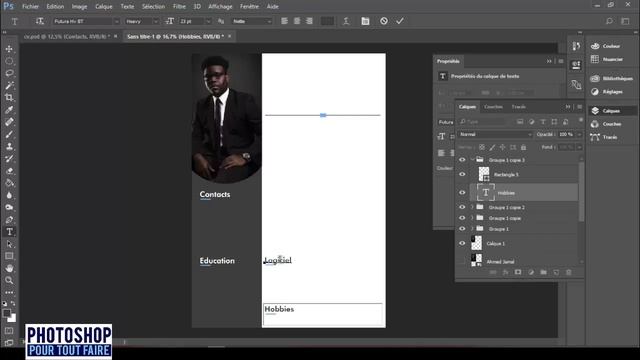640x360 pixels.
Task: Align text right in options bar
Action: pyautogui.click(x=309, y=21)
